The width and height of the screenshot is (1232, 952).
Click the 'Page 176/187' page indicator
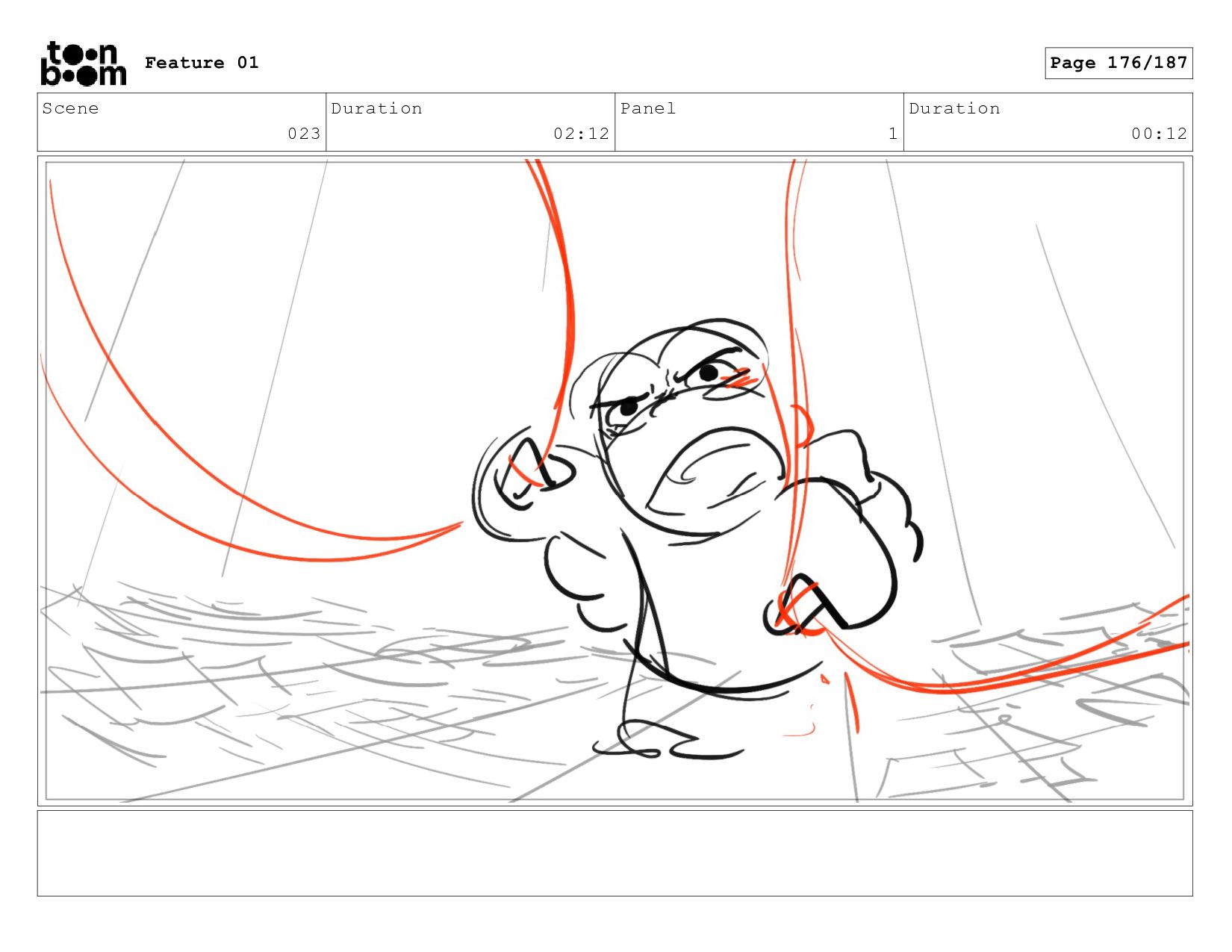[1119, 63]
